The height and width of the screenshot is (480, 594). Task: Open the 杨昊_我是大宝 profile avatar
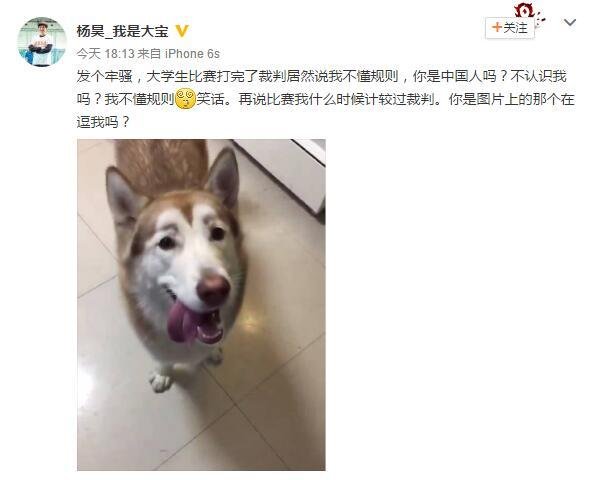pos(42,42)
